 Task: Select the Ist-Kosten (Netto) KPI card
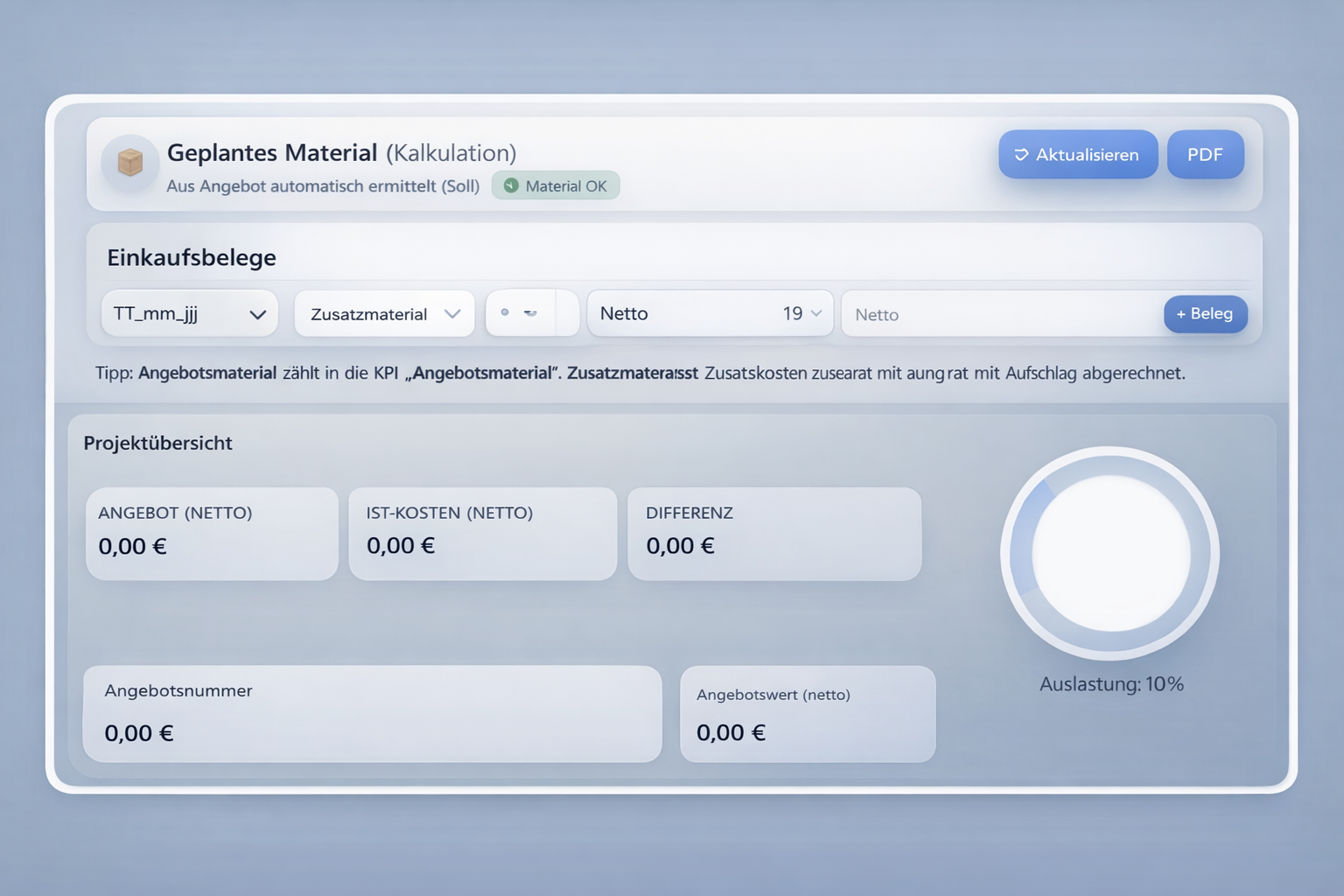(482, 533)
